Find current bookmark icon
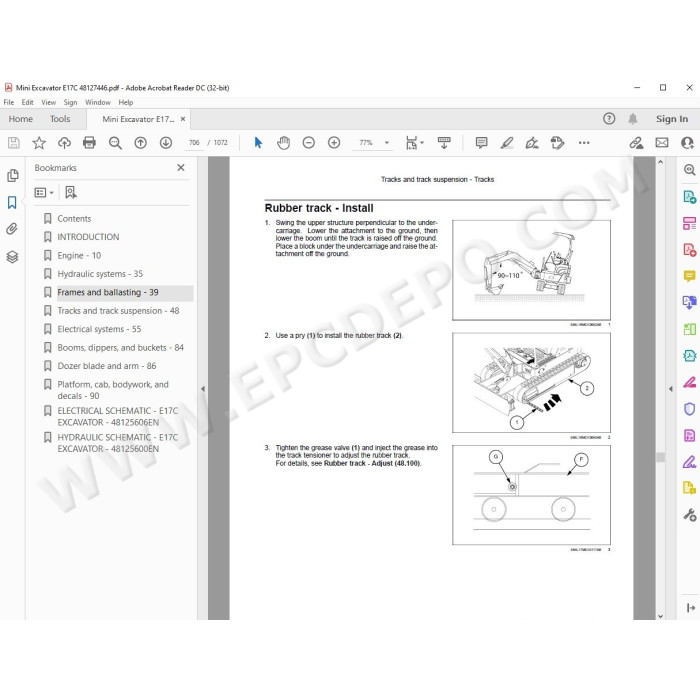Viewport: 700px width, 700px height. tap(71, 192)
